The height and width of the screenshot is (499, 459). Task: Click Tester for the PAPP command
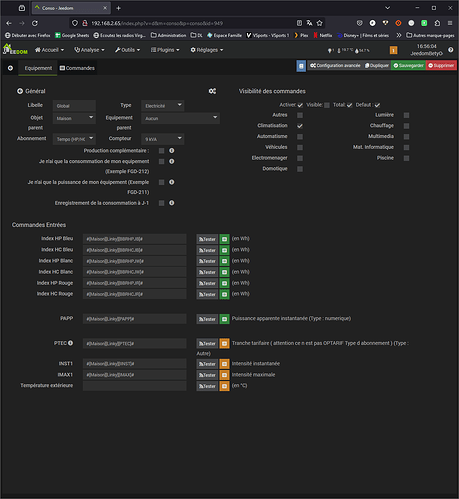pyautogui.click(x=207, y=319)
